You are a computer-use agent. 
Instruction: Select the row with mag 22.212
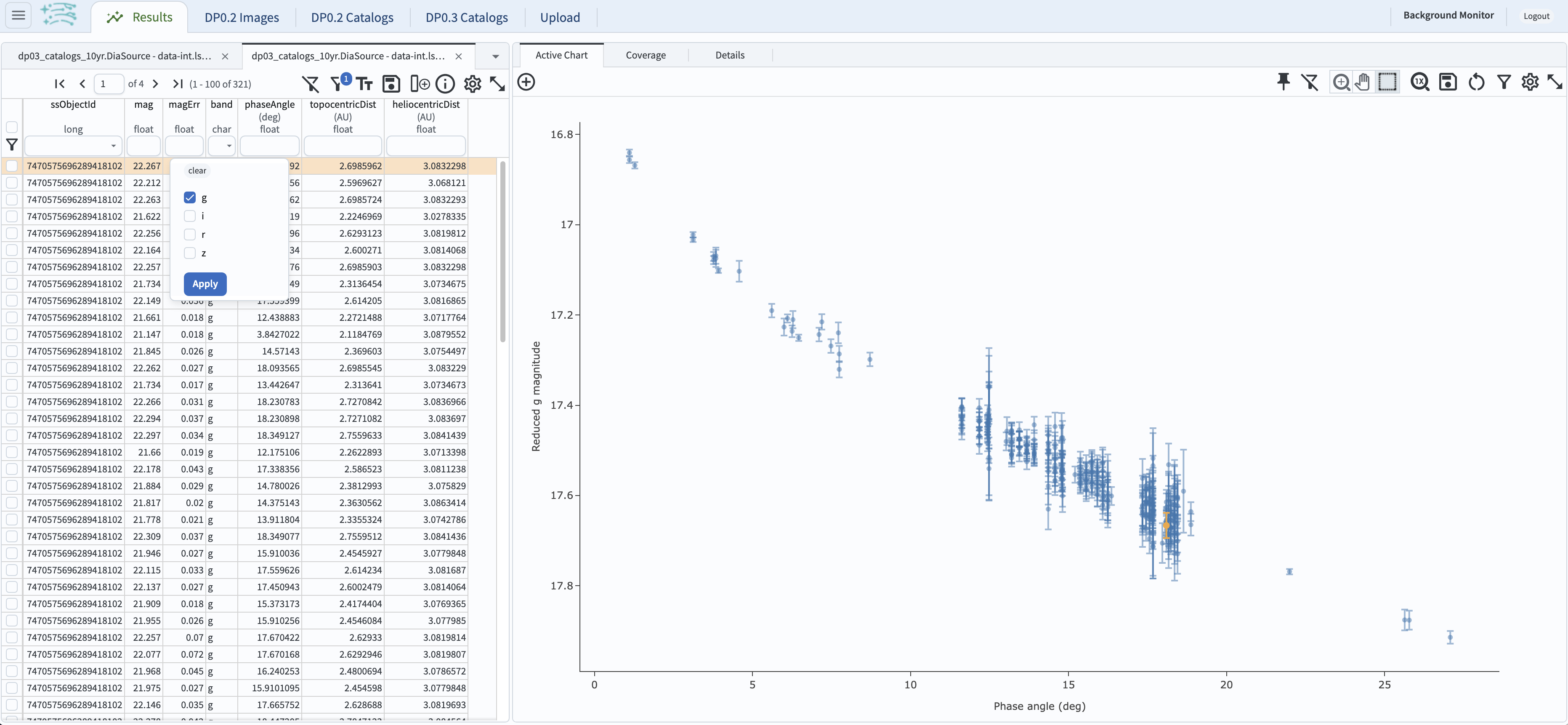[11, 183]
